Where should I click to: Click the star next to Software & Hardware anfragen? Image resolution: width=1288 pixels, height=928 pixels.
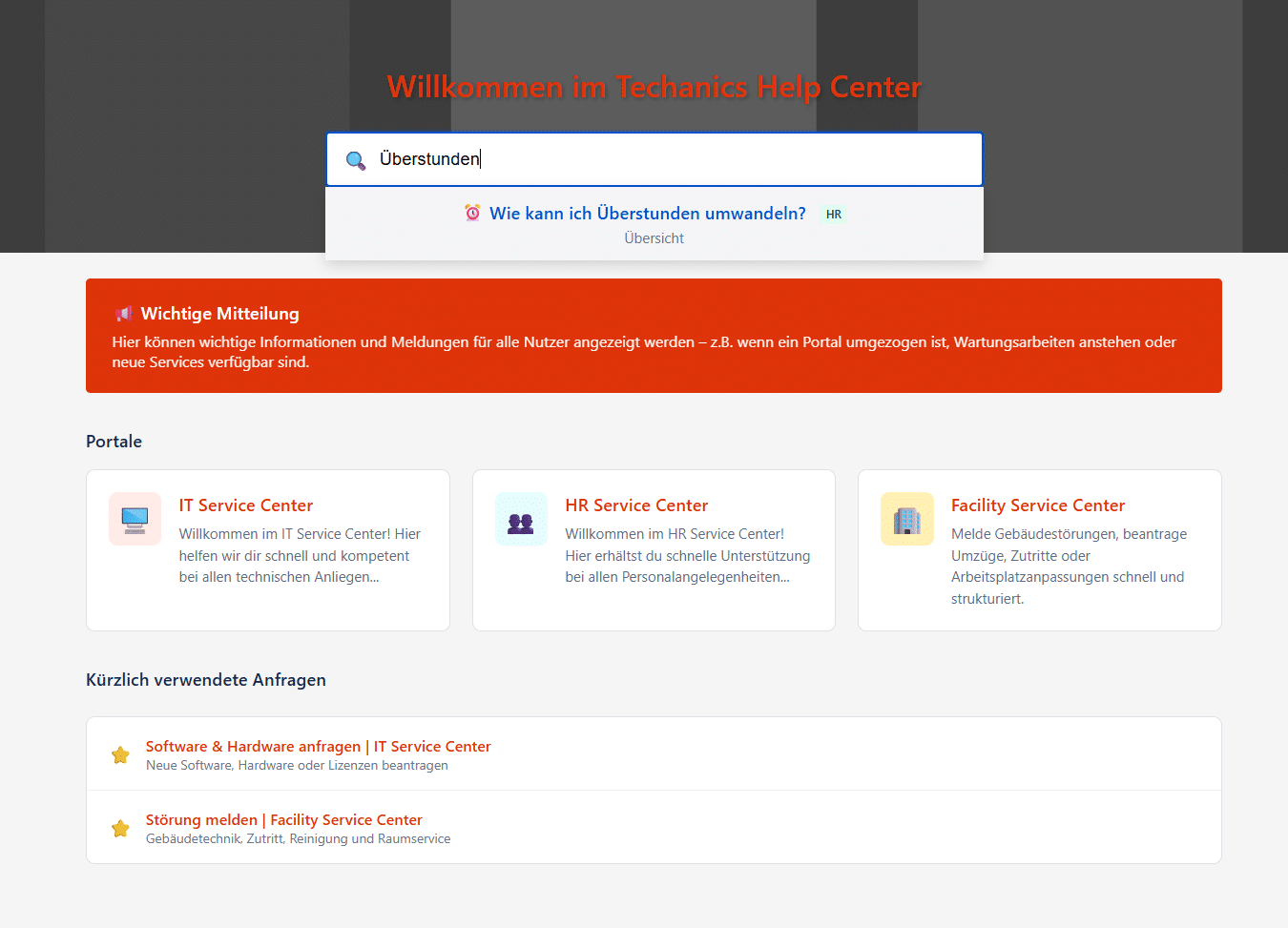(x=120, y=755)
